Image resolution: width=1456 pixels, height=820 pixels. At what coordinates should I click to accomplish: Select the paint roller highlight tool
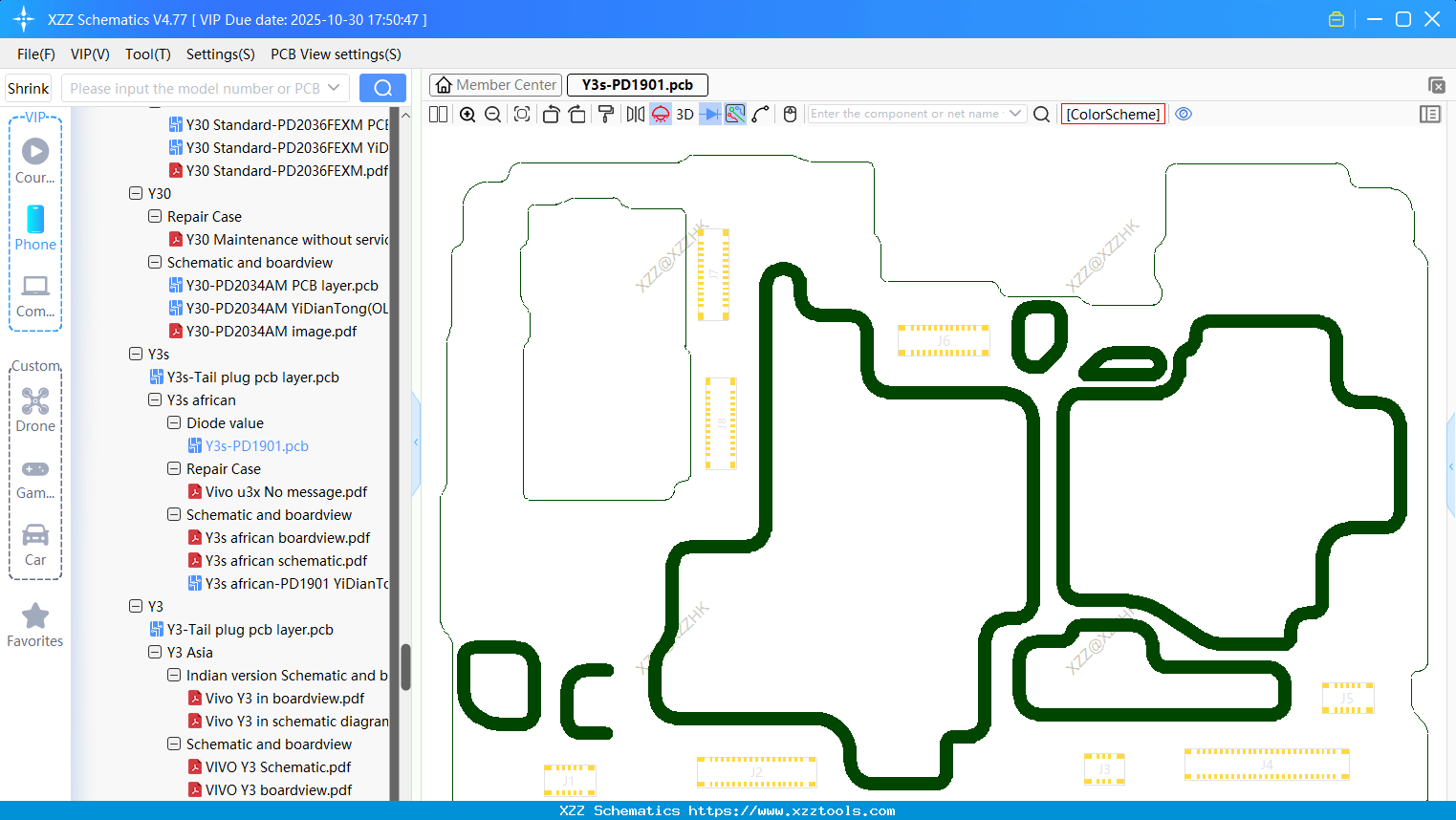(x=606, y=115)
